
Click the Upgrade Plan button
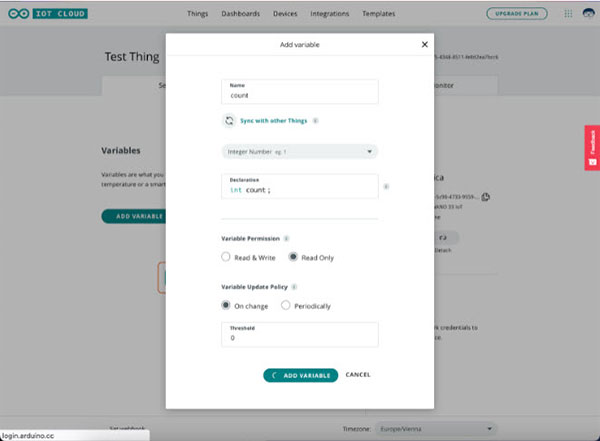pyautogui.click(x=516, y=14)
